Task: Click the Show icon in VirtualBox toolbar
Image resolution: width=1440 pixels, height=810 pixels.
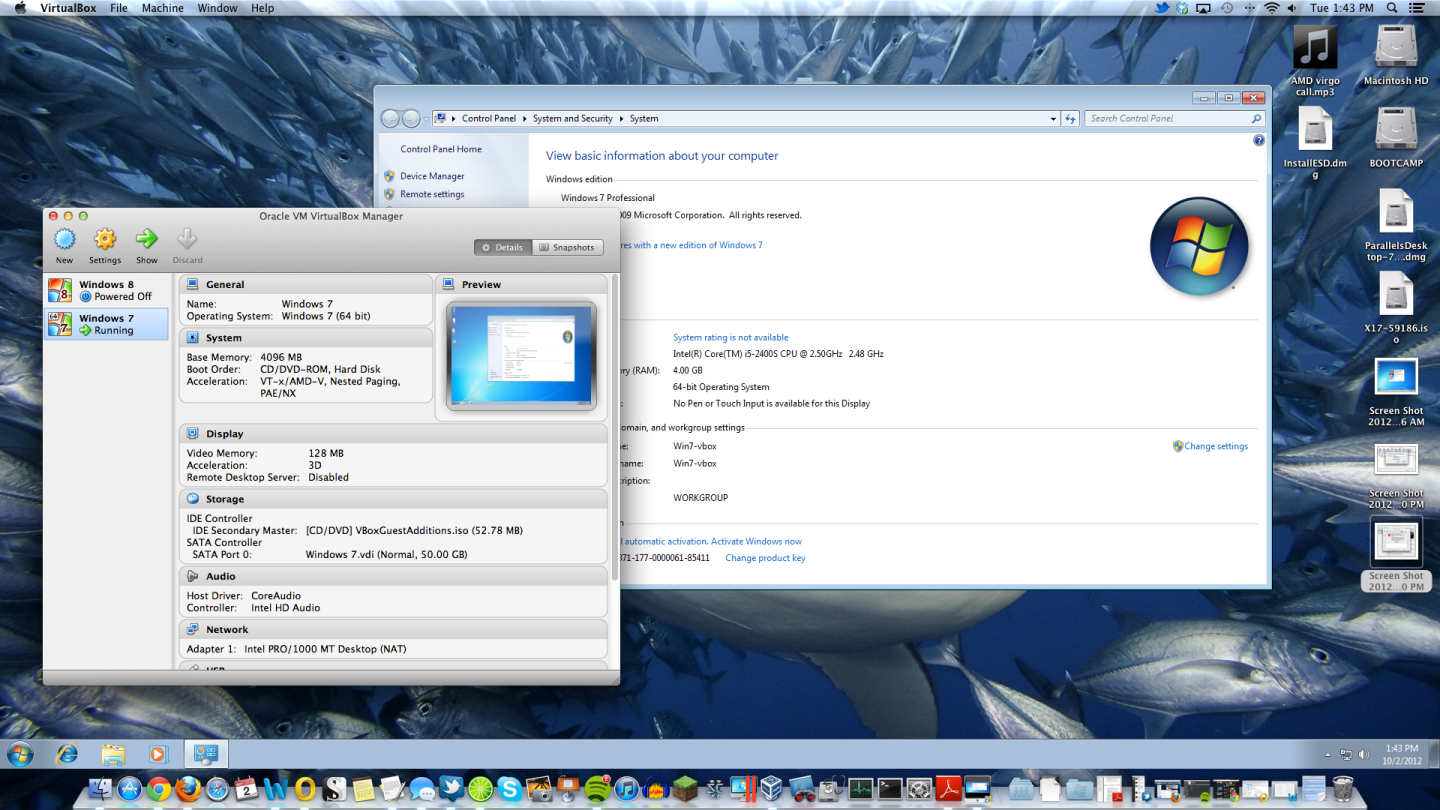Action: [x=146, y=243]
